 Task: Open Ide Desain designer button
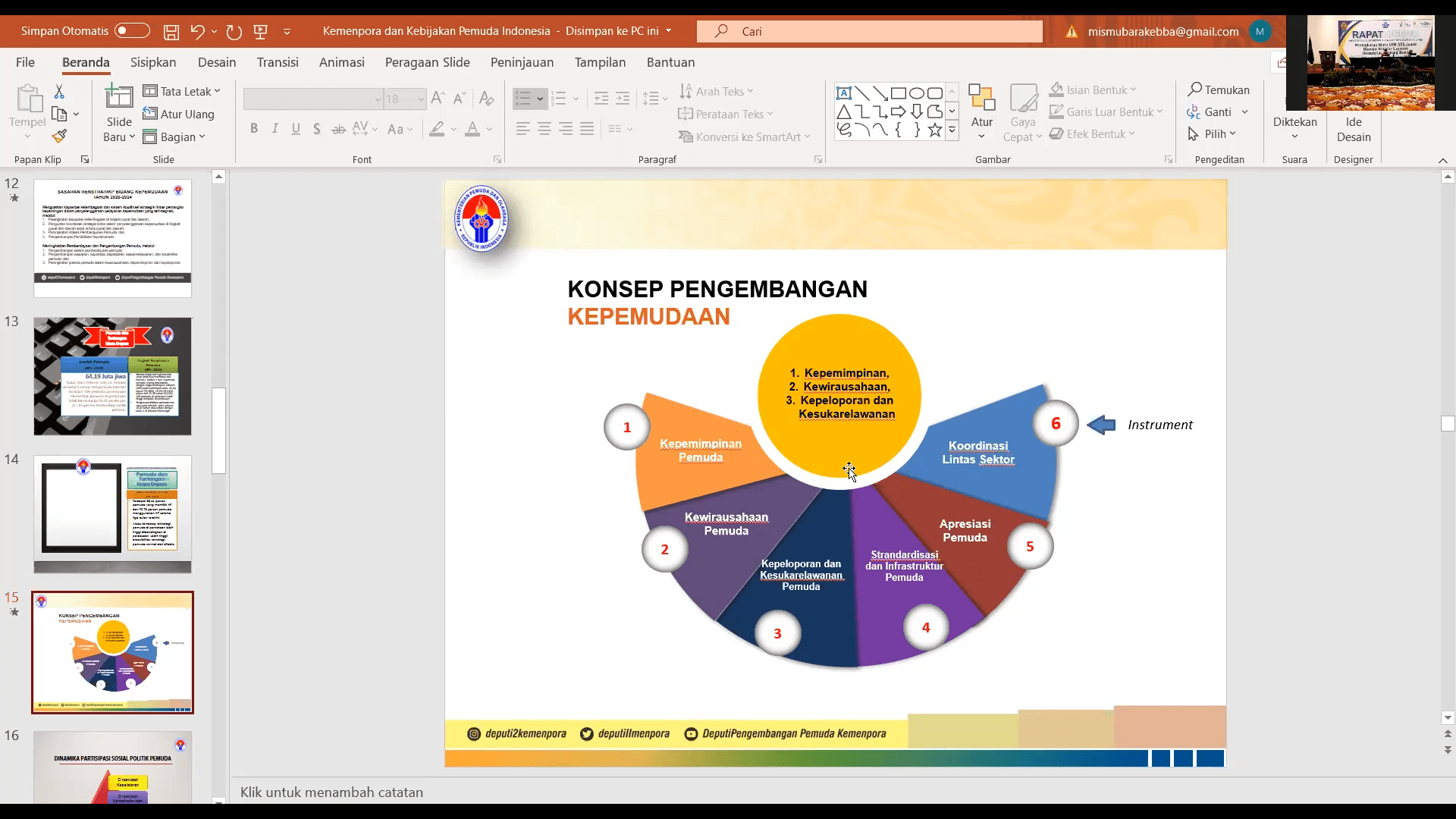1354,114
